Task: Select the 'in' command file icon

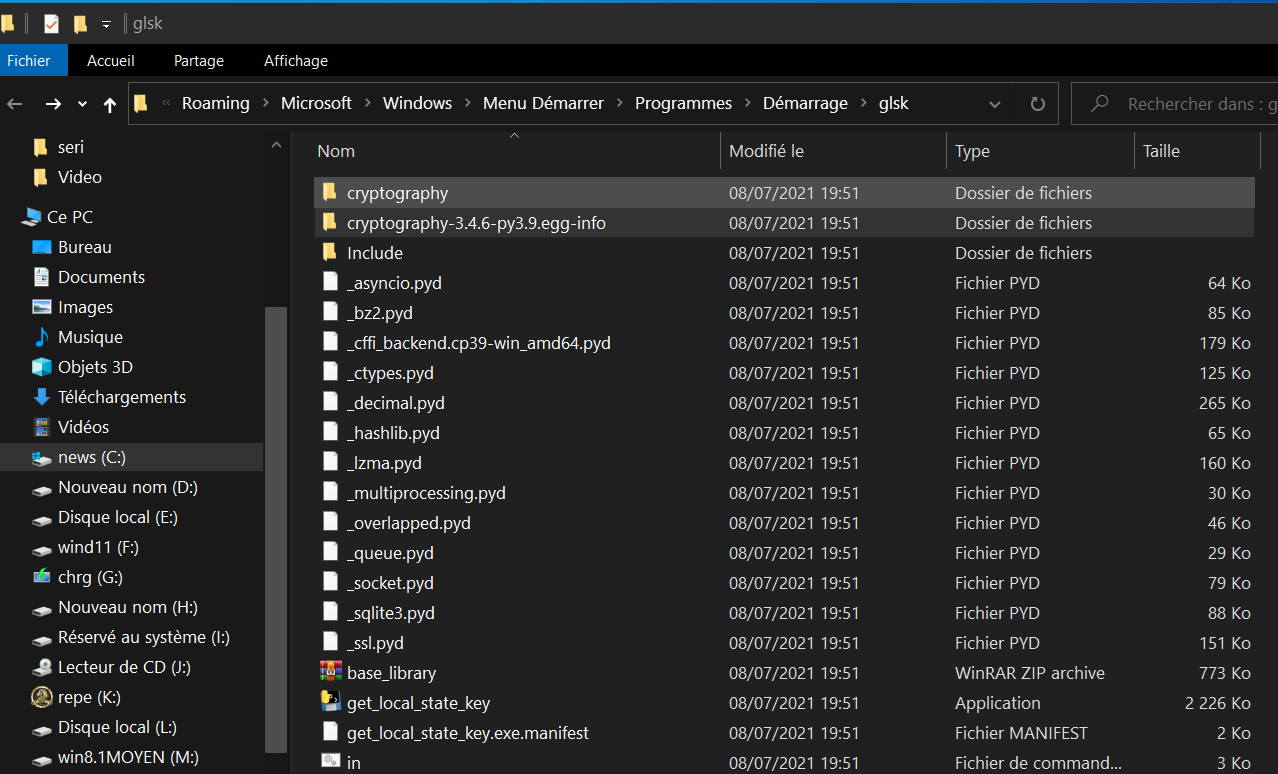Action: pos(330,761)
